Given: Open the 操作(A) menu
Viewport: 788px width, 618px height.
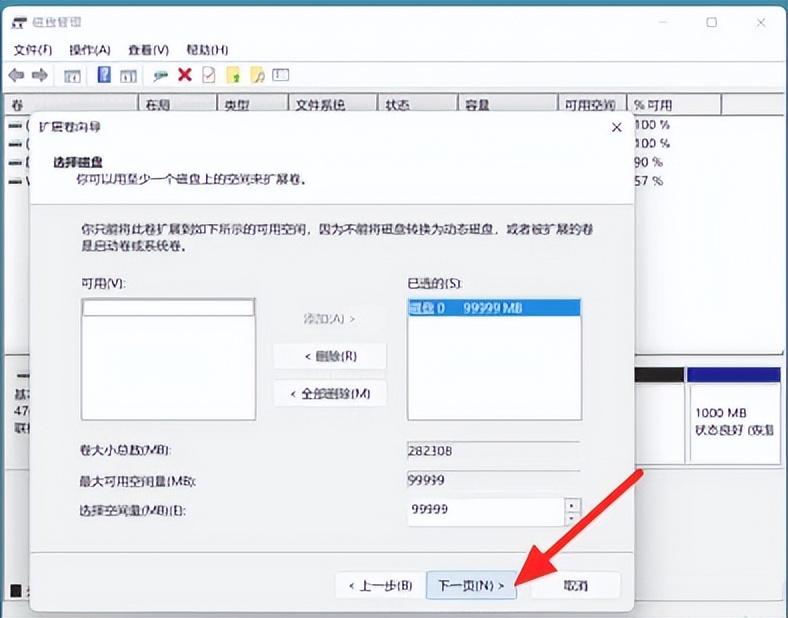Looking at the screenshot, I should coord(90,49).
